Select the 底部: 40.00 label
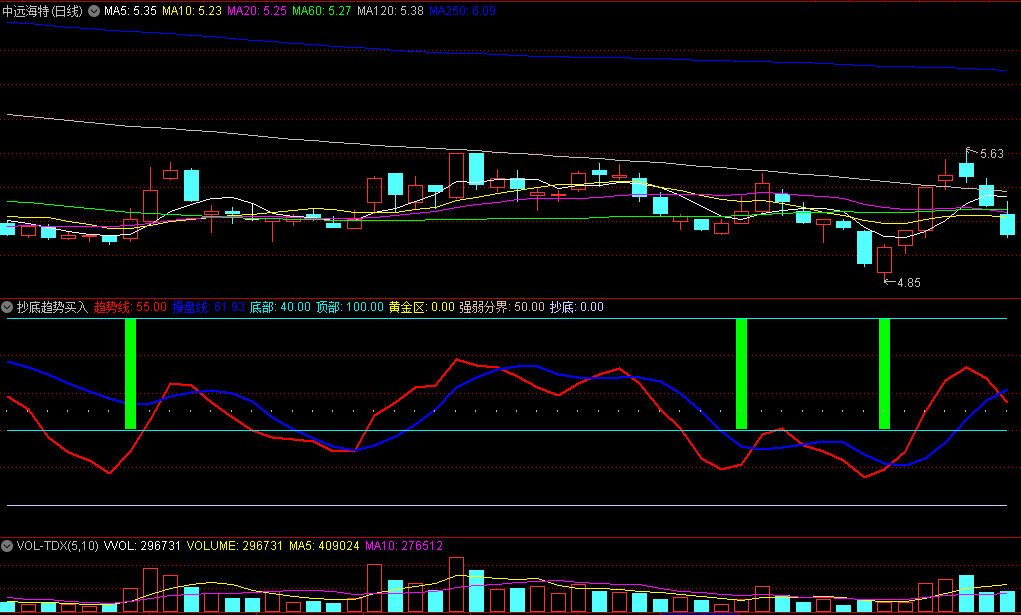 coord(280,307)
